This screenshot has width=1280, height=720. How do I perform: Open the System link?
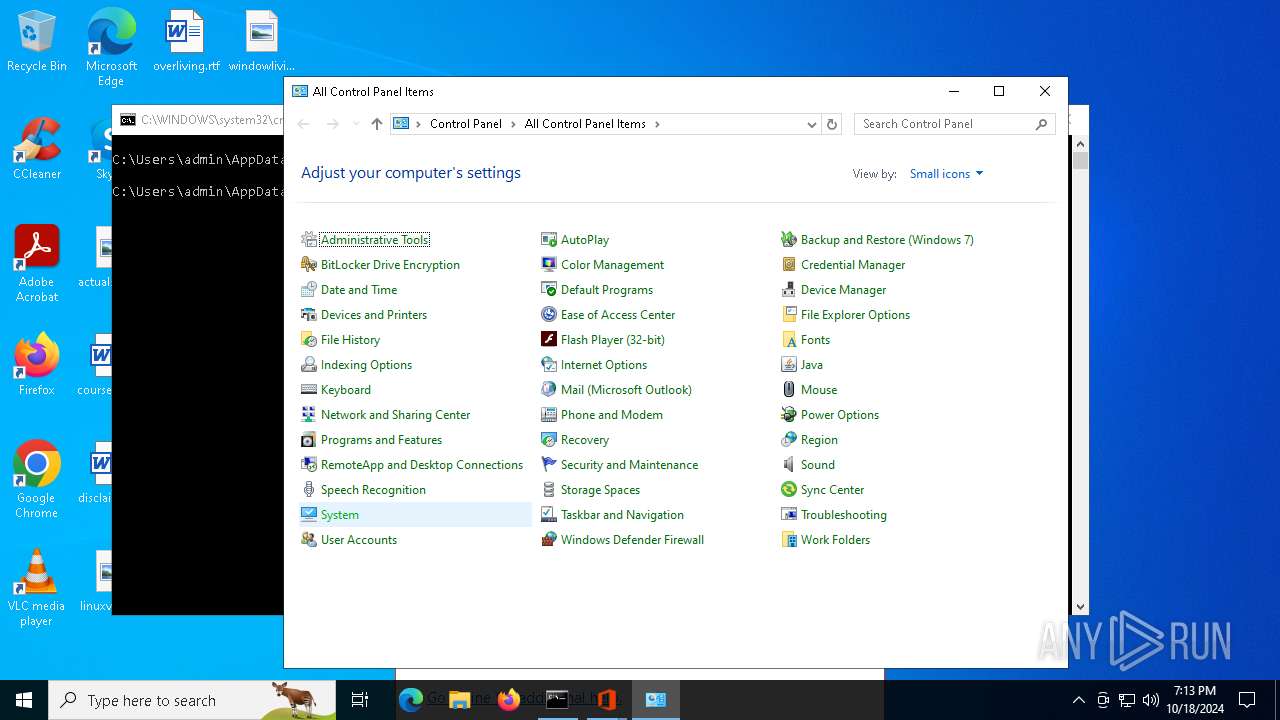[x=340, y=515]
